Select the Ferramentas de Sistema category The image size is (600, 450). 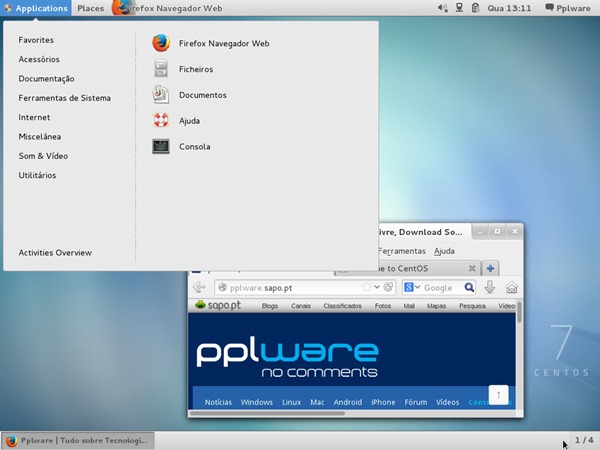[x=65, y=98]
